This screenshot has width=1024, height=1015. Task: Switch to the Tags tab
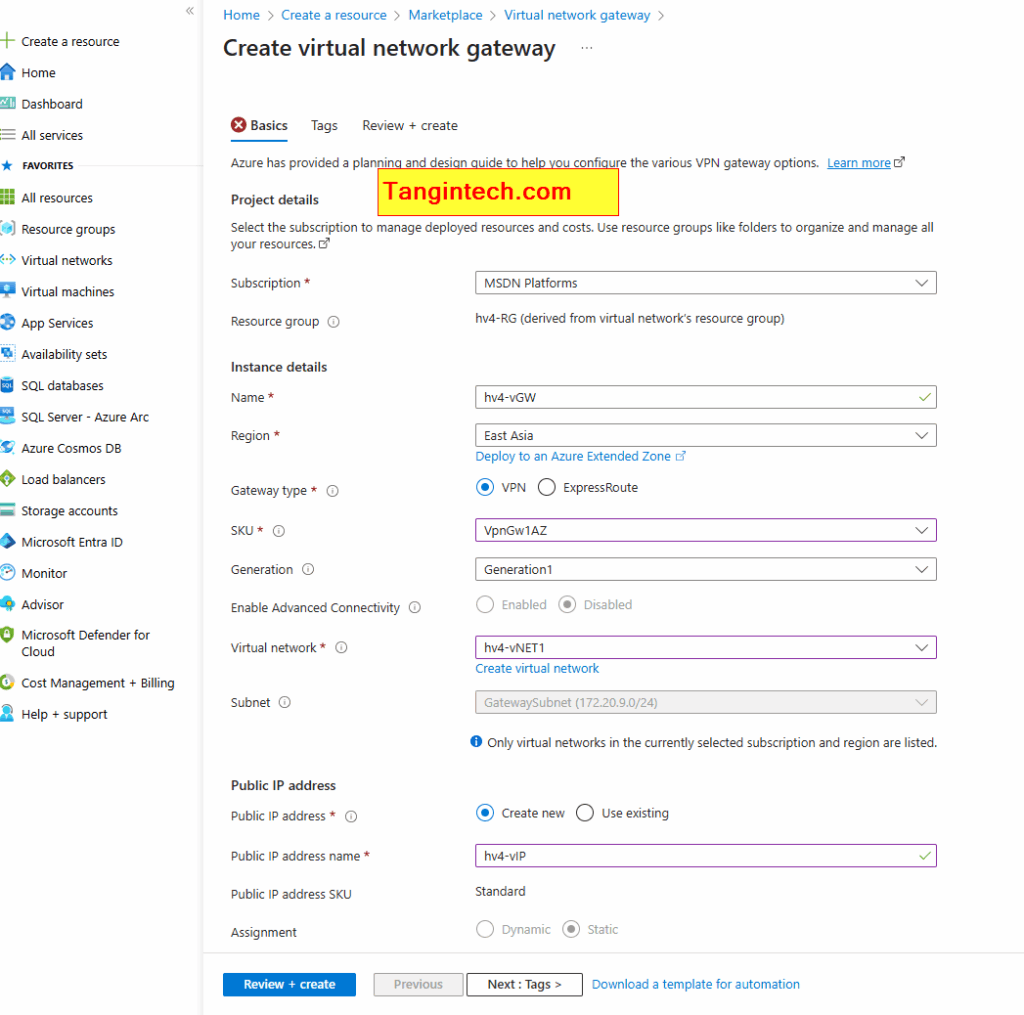click(324, 125)
